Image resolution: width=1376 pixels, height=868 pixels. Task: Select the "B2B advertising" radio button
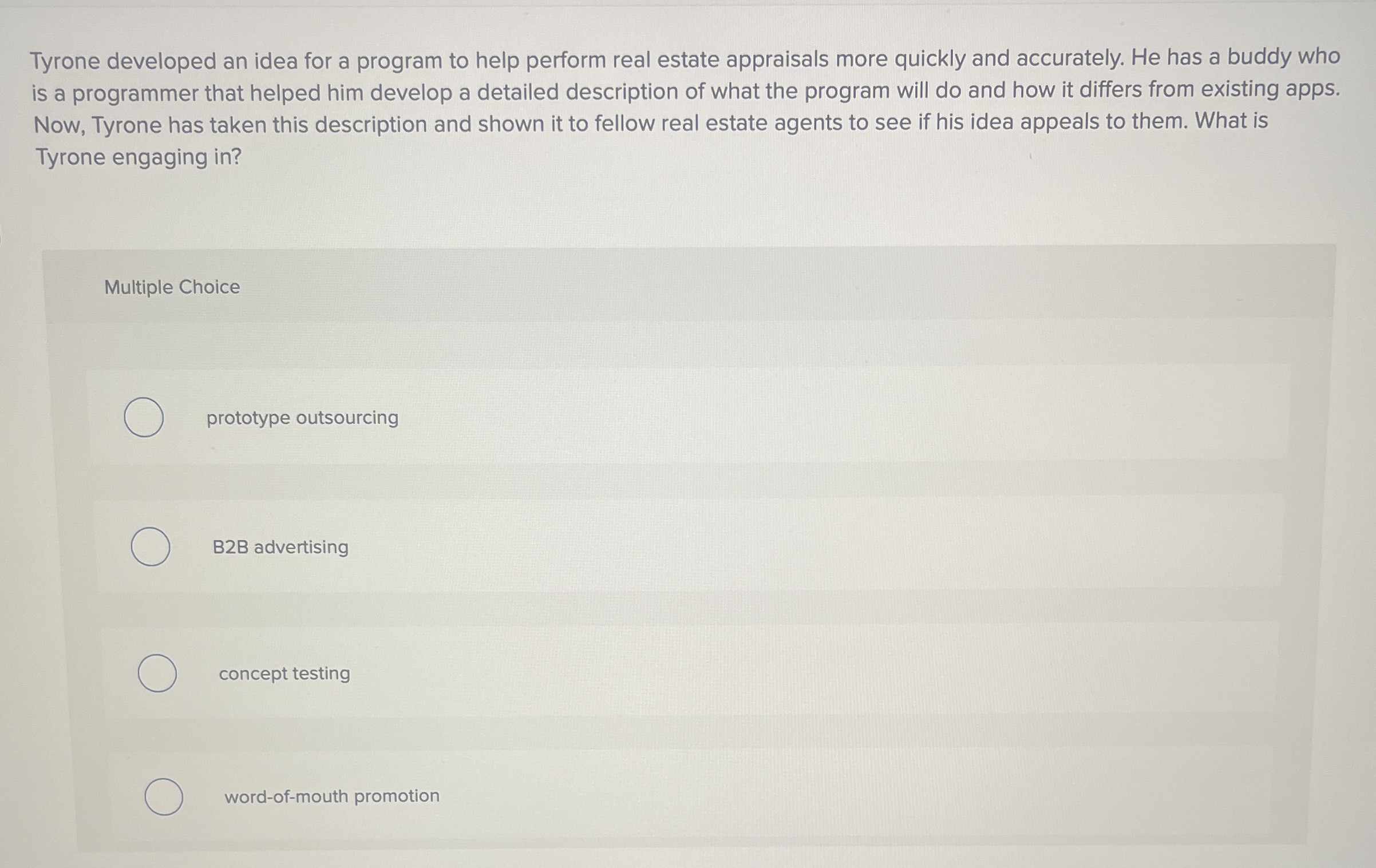[x=150, y=546]
